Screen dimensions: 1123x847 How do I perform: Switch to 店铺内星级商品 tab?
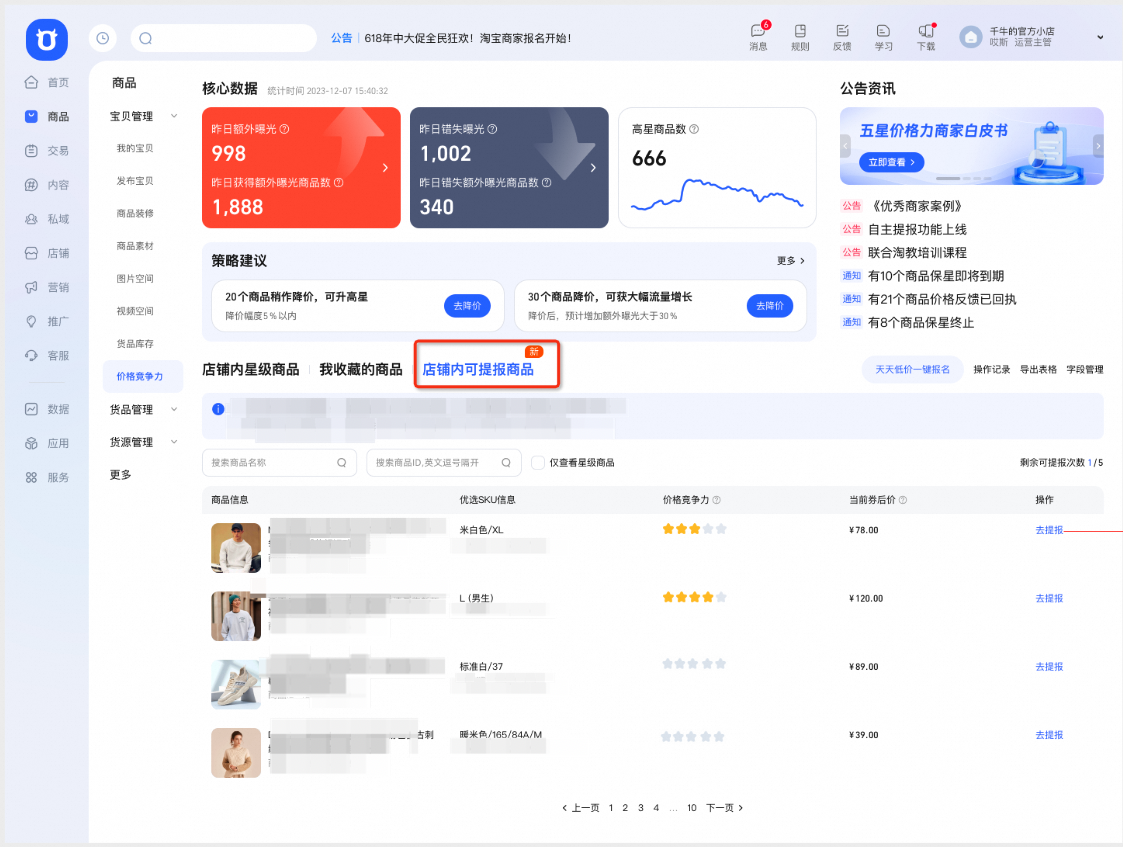251,369
